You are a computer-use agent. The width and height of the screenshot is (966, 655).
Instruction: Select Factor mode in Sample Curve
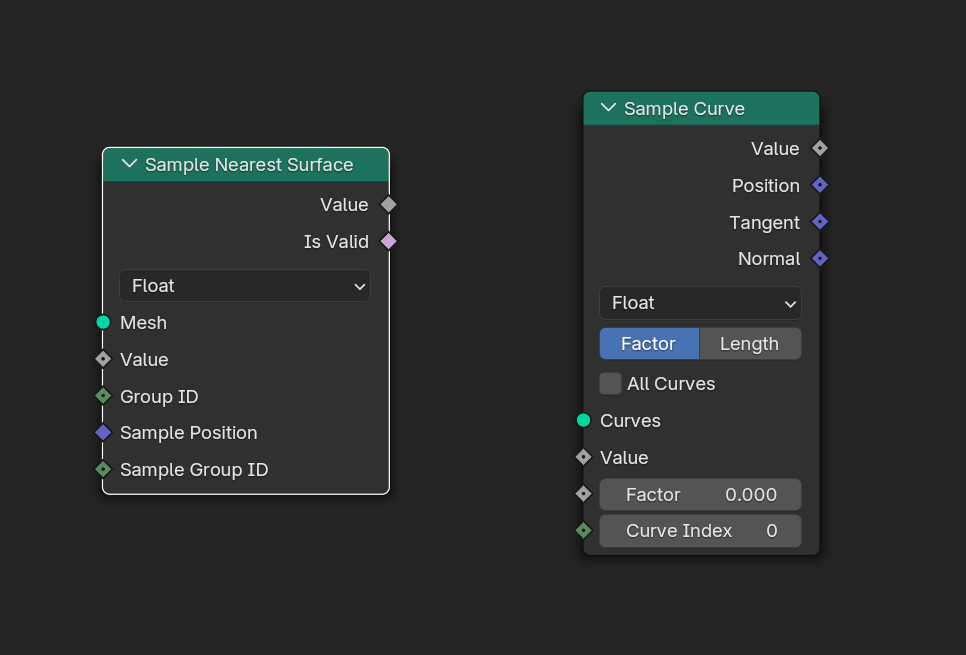(649, 343)
